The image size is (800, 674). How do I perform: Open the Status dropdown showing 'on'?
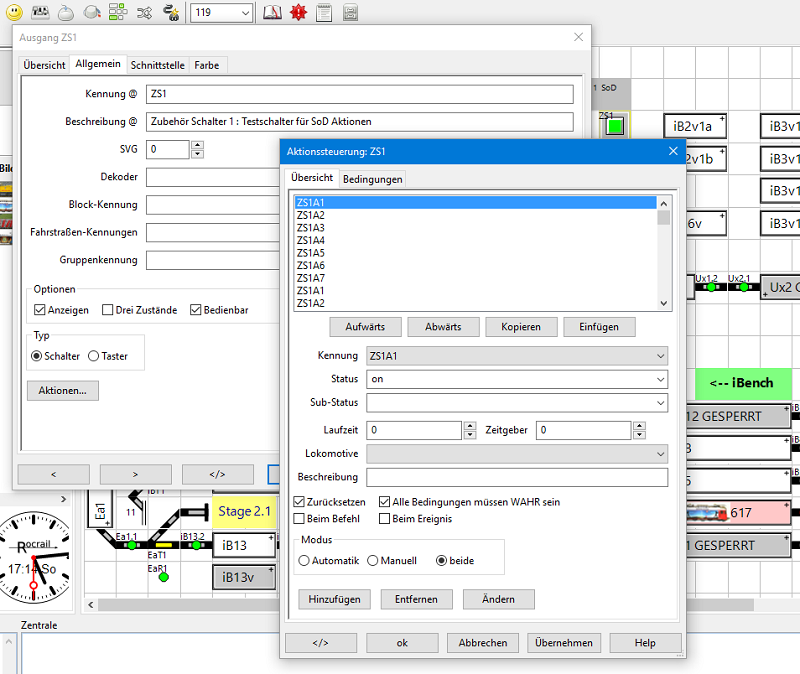[516, 380]
